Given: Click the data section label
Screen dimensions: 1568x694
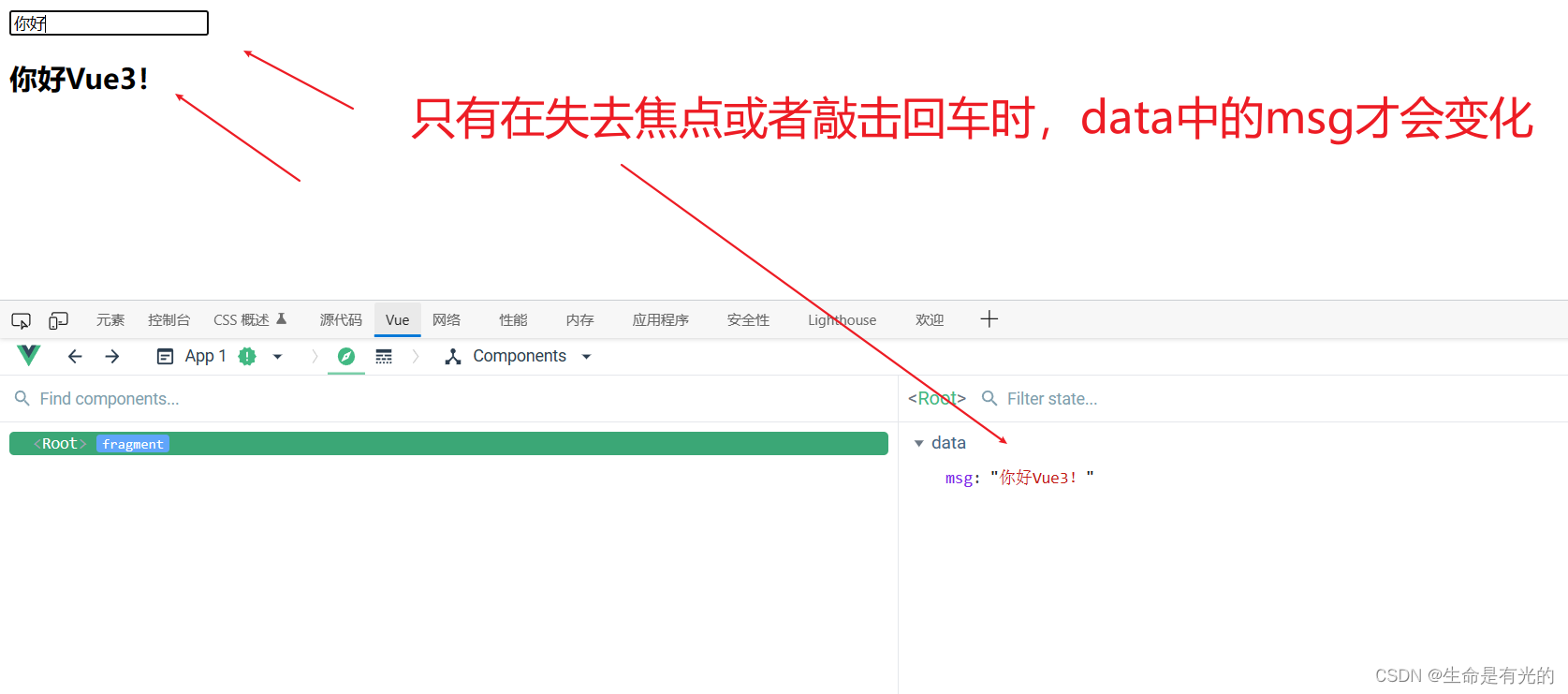Looking at the screenshot, I should 948,443.
